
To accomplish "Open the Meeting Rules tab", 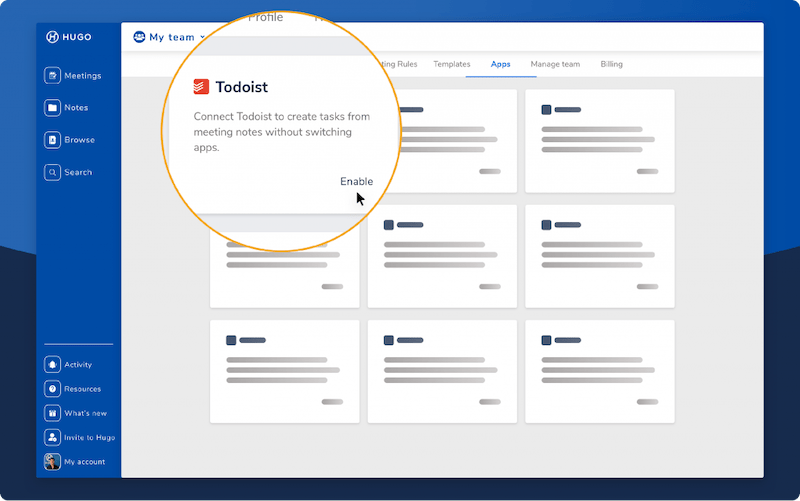I will [399, 64].
